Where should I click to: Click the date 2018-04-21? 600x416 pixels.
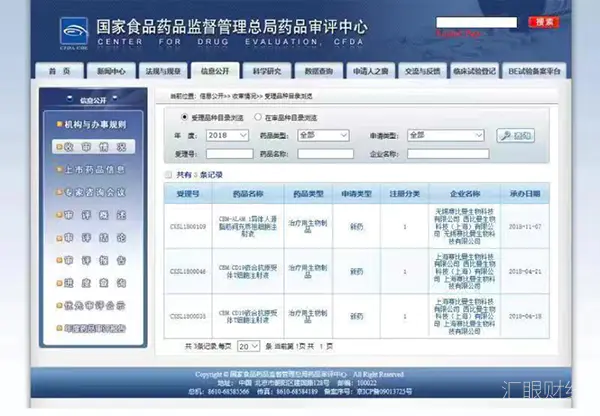click(525, 271)
